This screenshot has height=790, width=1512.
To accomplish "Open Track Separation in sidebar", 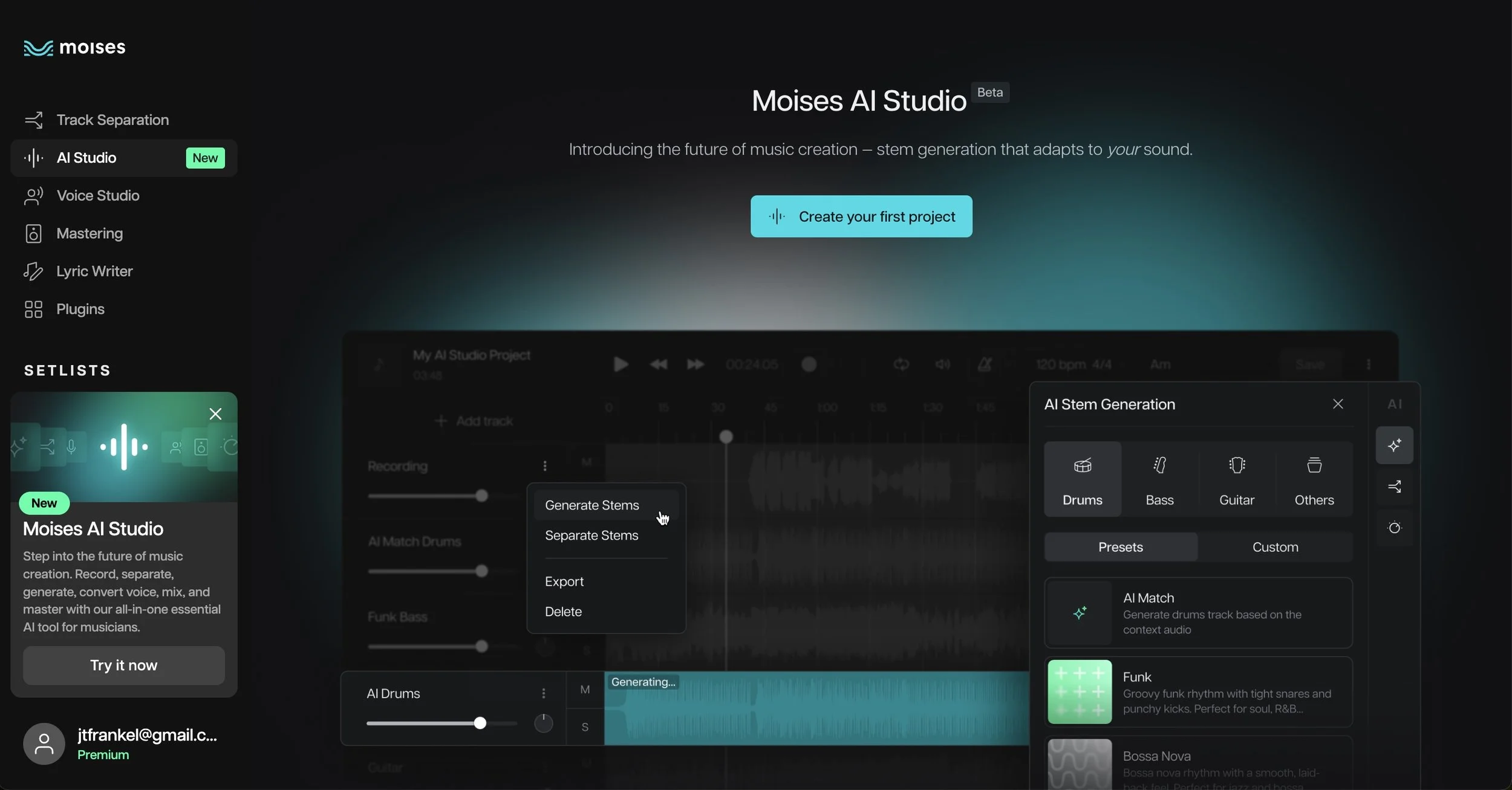I will (124, 120).
